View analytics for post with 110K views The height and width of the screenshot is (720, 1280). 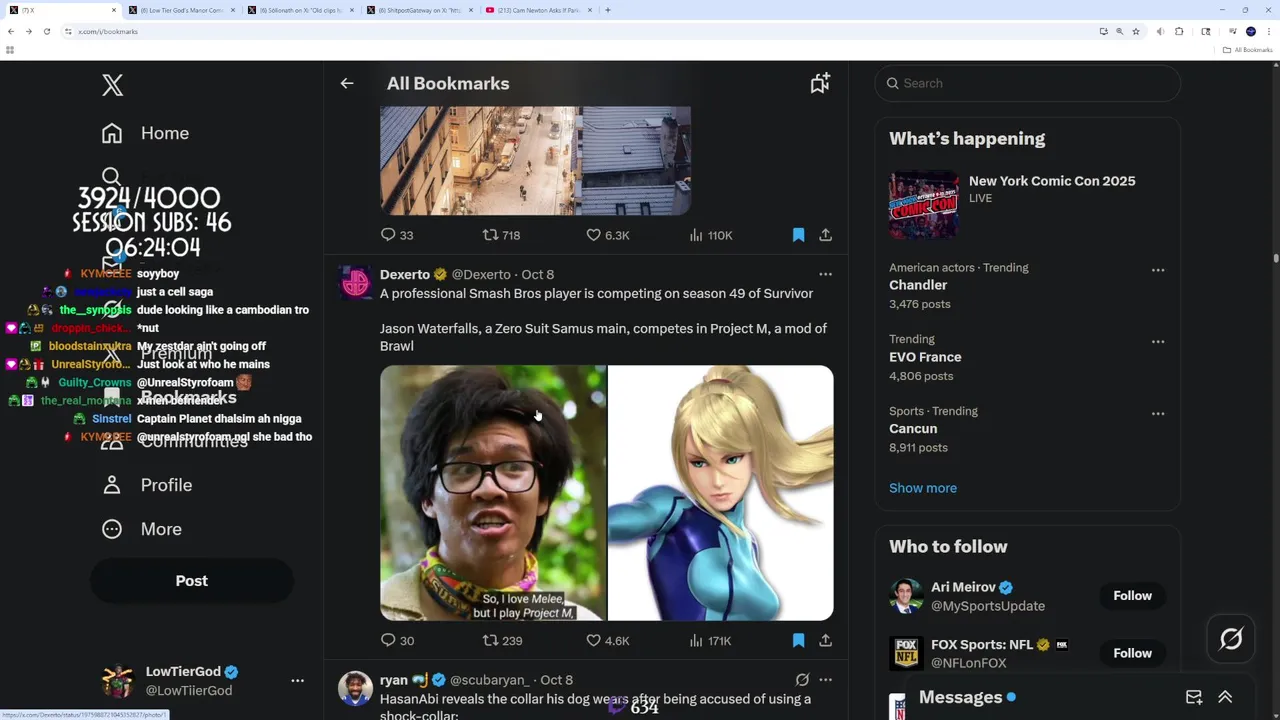[x=710, y=235]
